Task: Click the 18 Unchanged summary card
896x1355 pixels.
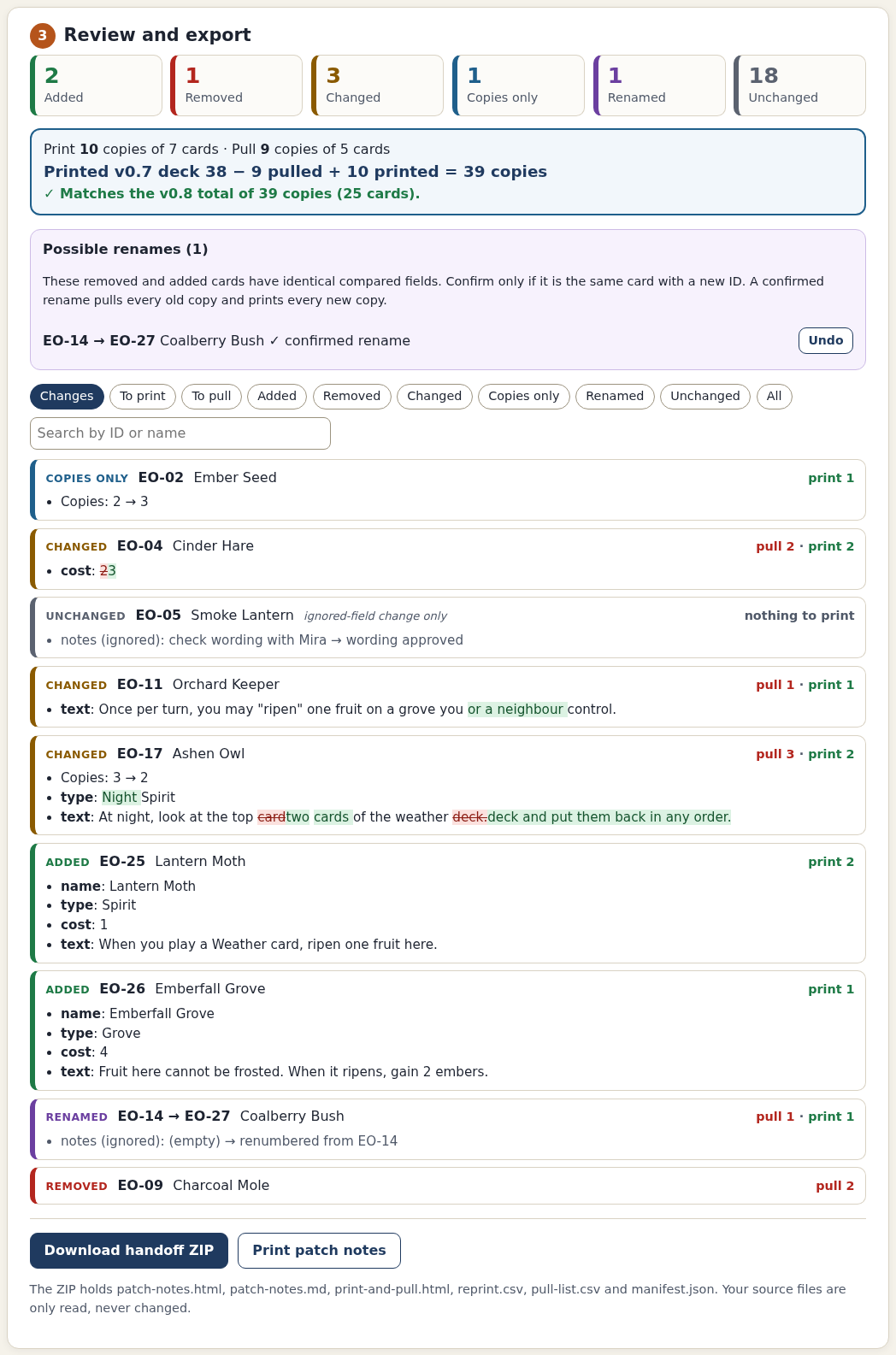Action: pos(800,85)
